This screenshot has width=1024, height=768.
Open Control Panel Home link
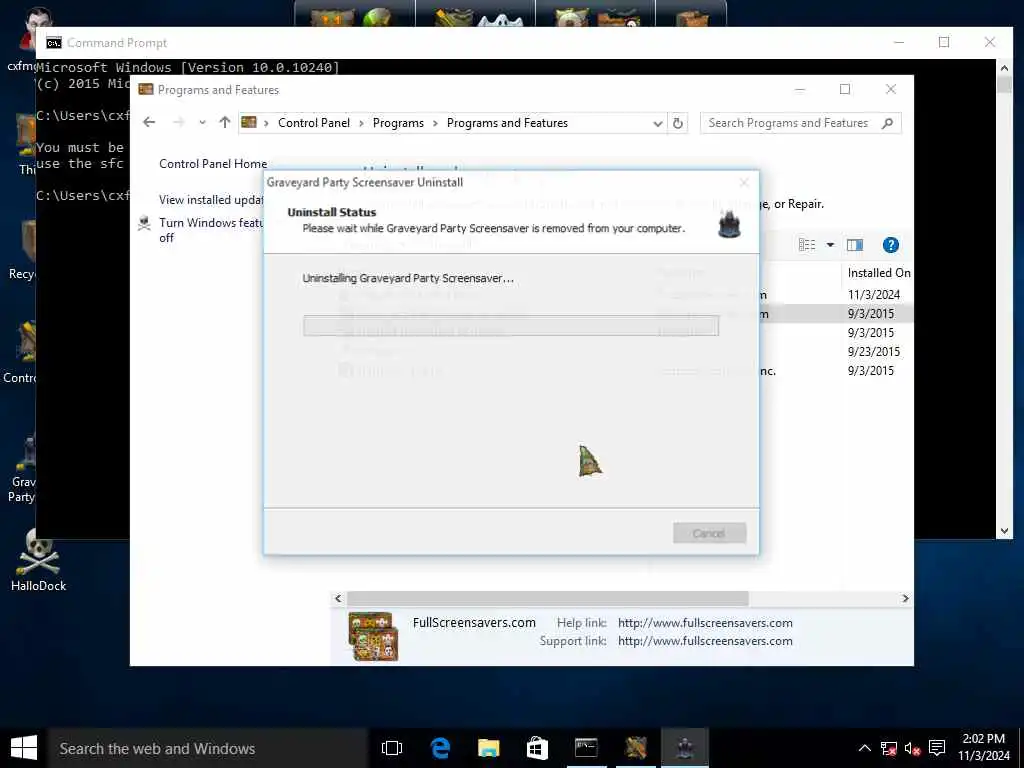pyautogui.click(x=213, y=164)
